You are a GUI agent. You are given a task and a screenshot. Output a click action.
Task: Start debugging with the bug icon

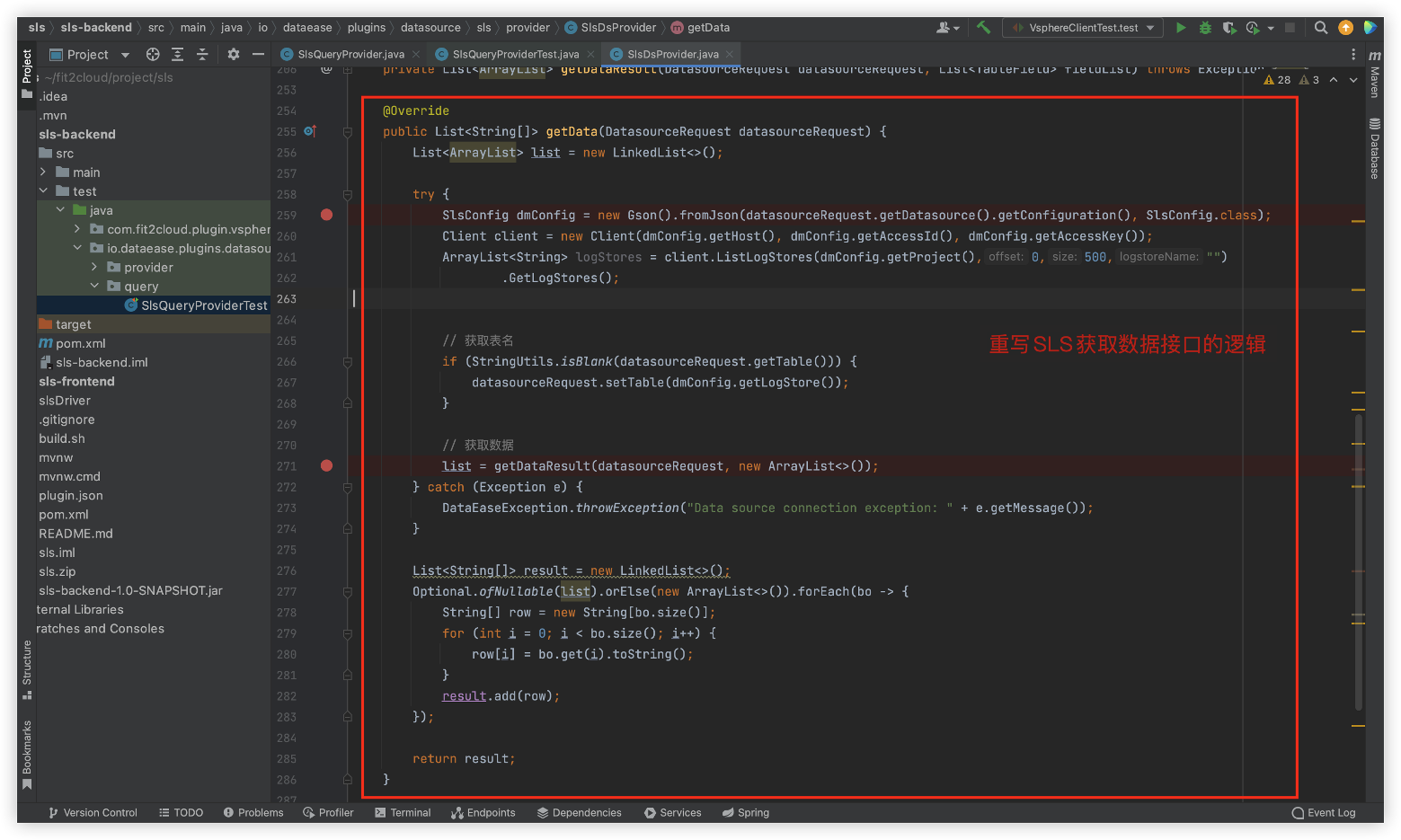[x=1205, y=28]
